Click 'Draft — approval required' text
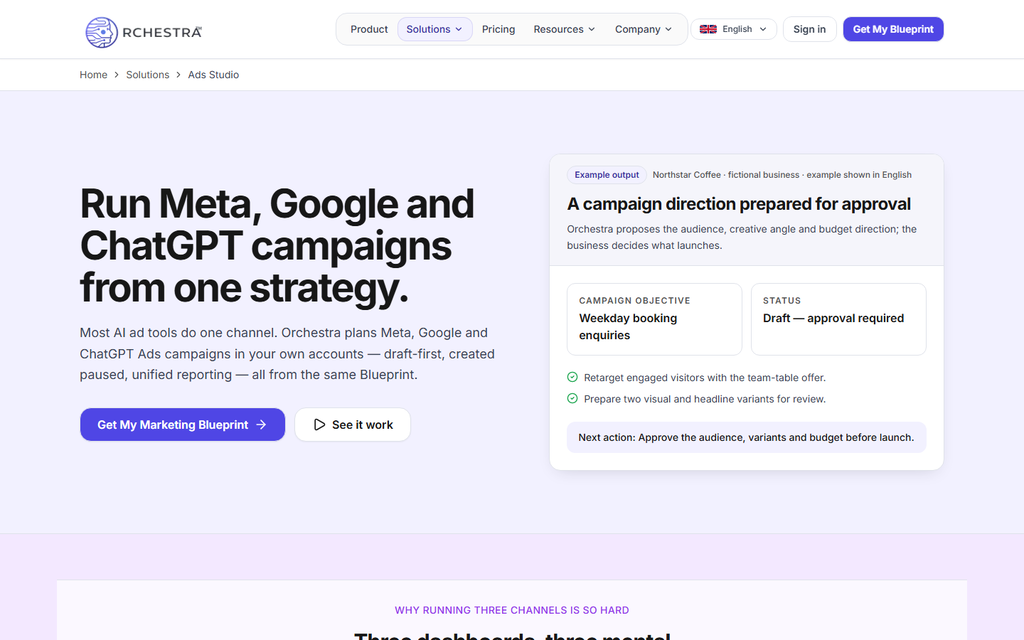 (833, 318)
